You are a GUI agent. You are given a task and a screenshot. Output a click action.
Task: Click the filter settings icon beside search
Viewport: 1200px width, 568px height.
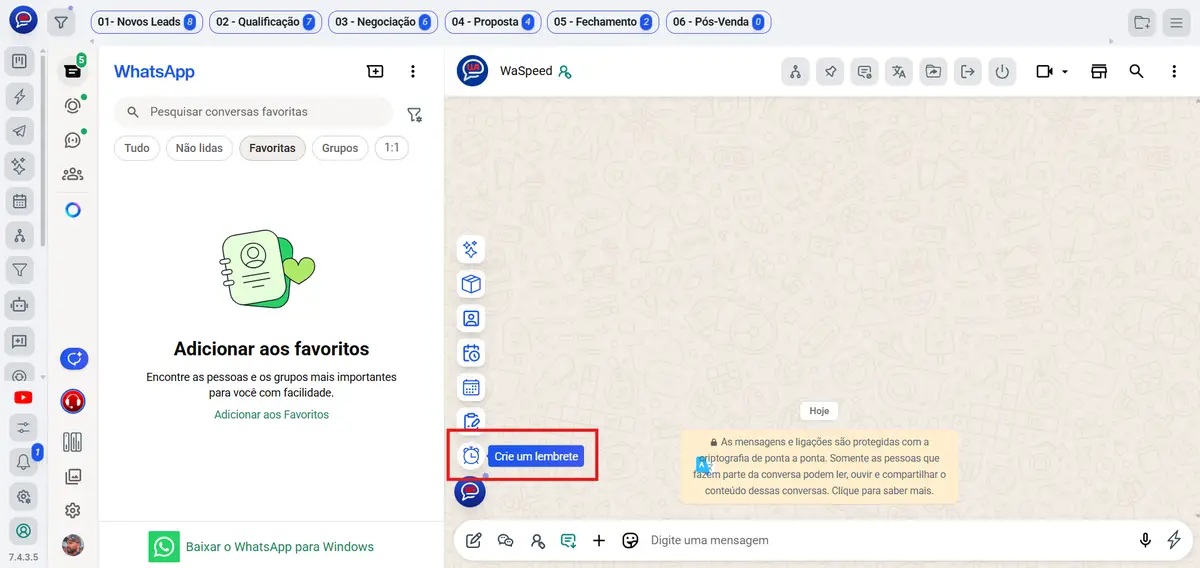point(414,114)
